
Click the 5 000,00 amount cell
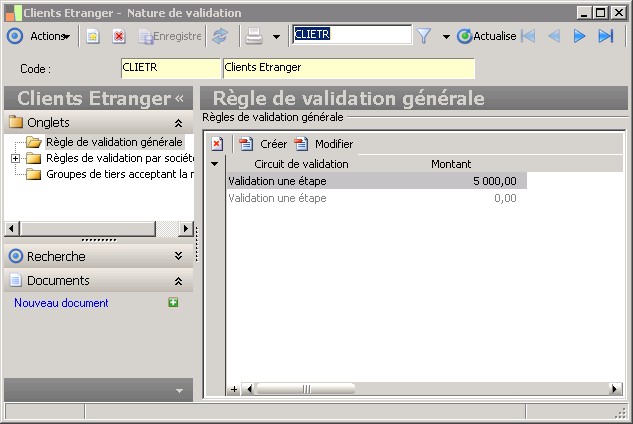[x=495, y=181]
